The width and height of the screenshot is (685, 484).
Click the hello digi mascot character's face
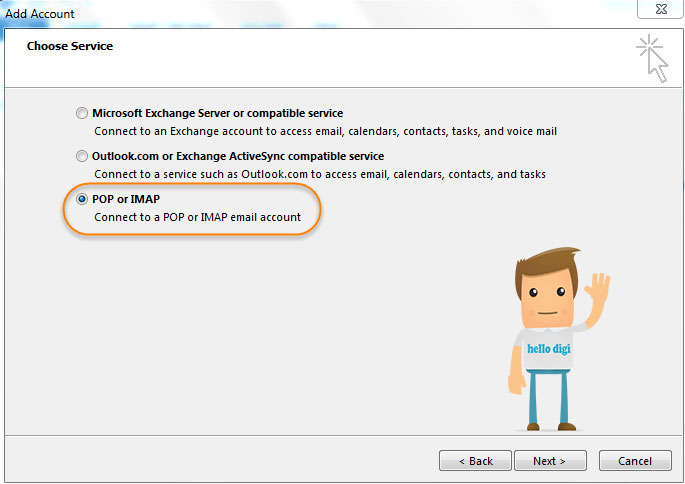coord(547,299)
